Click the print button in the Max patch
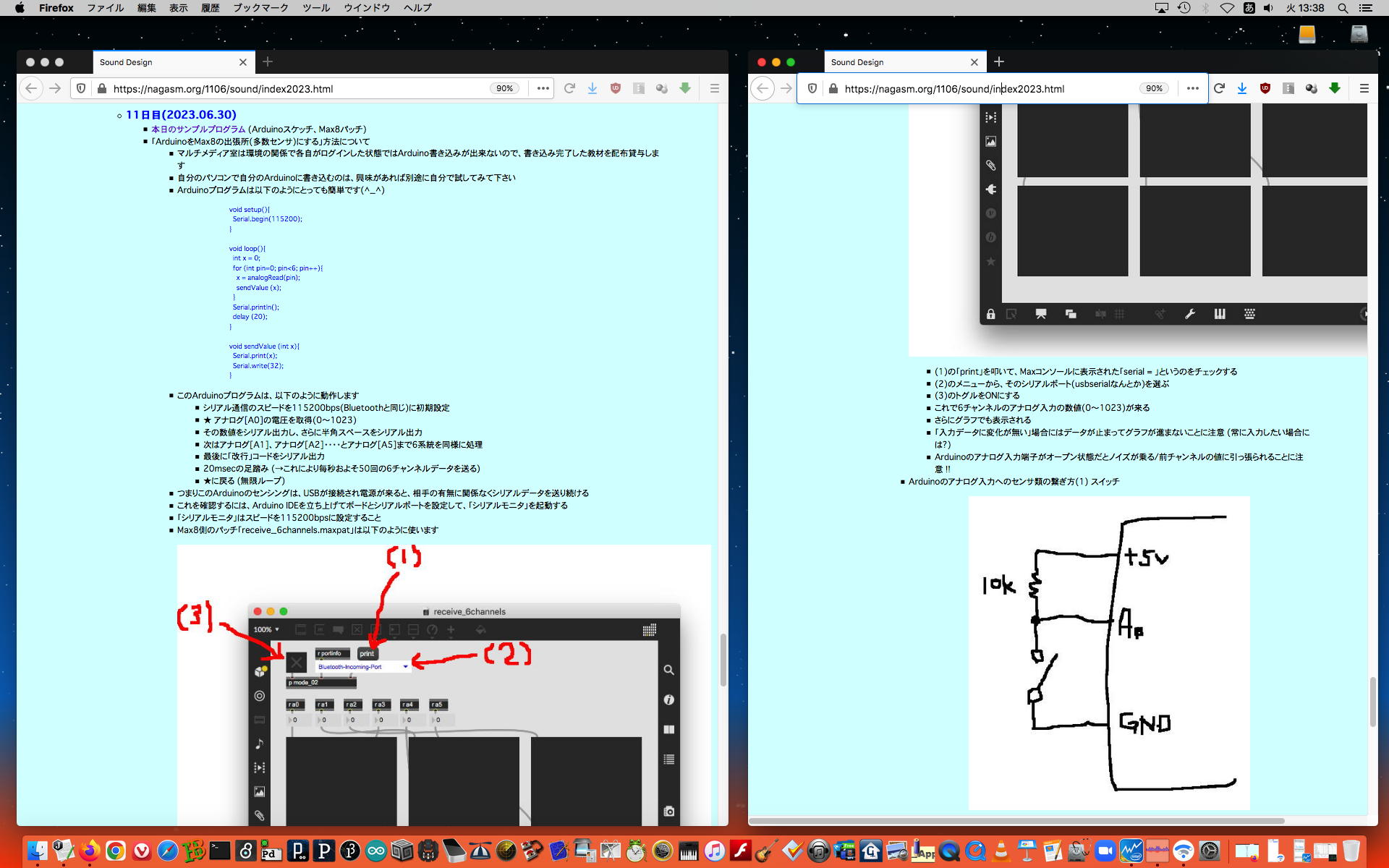Image resolution: width=1389 pixels, height=868 pixels. coord(367,653)
